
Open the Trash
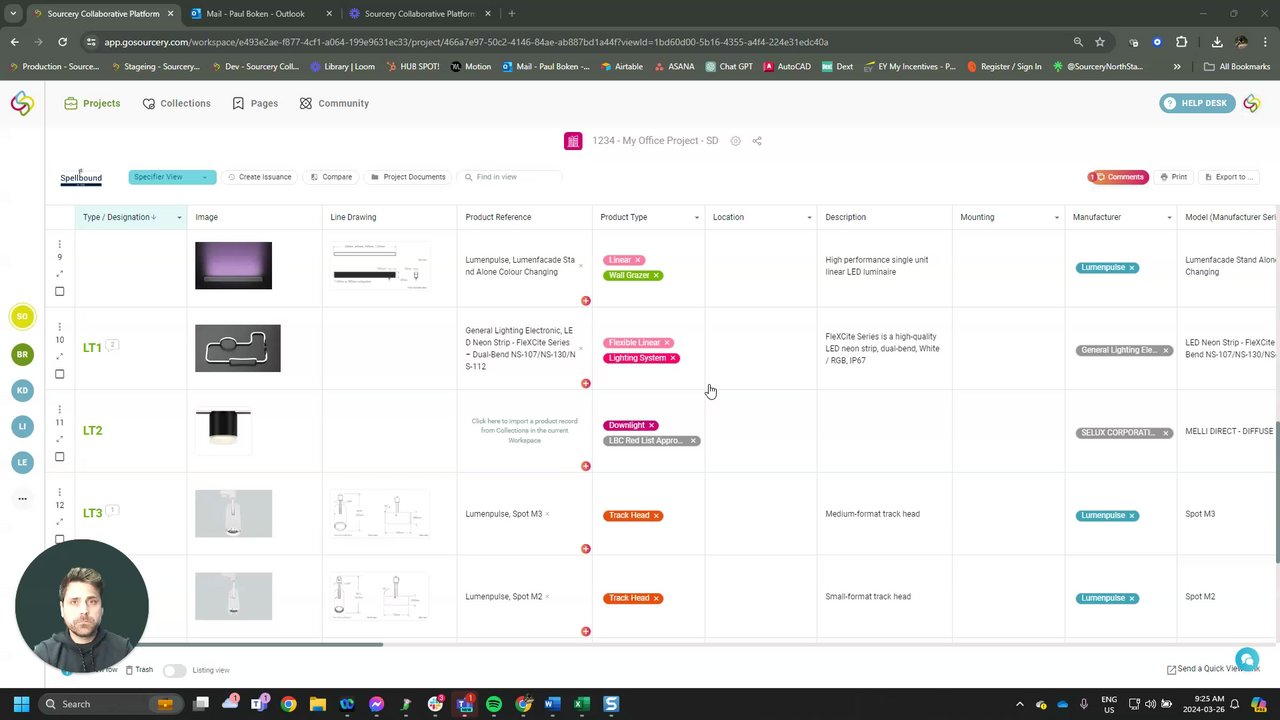(139, 670)
